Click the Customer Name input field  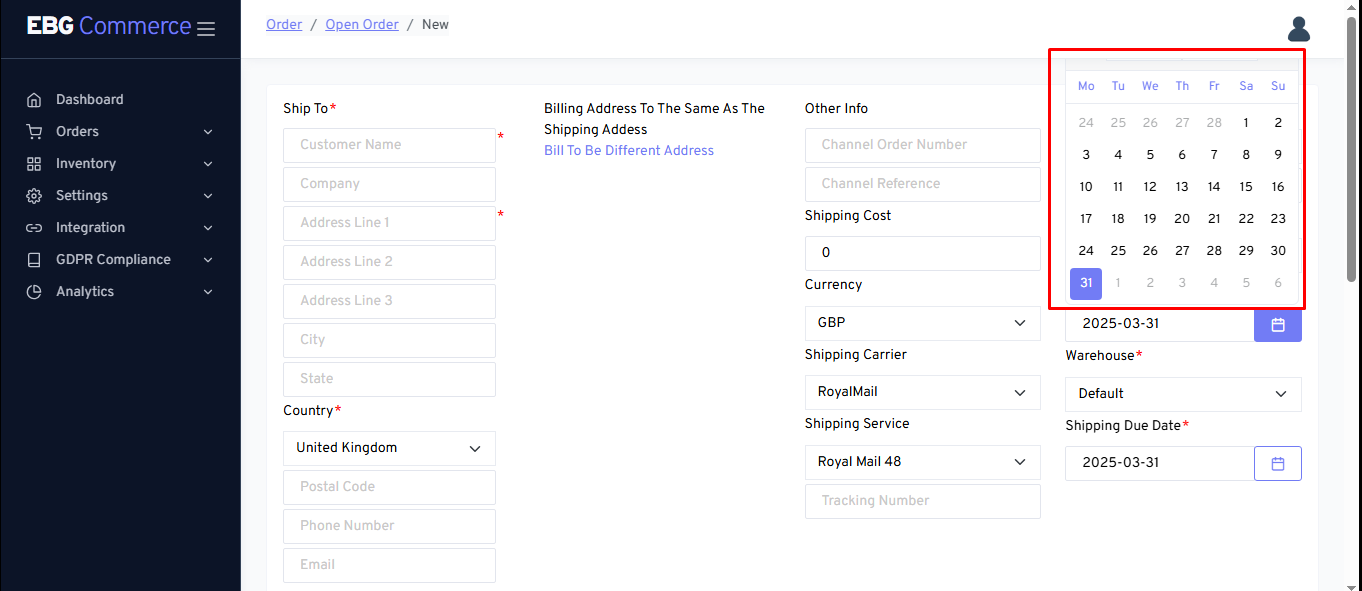pyautogui.click(x=389, y=145)
